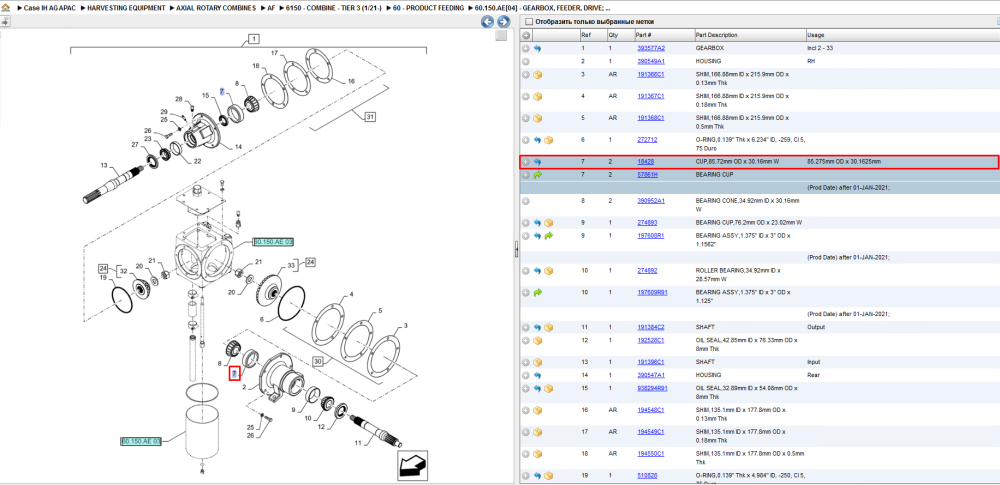The width and height of the screenshot is (1000, 485).
Task: Click the box icon for part 191367C1
Action: (538, 96)
